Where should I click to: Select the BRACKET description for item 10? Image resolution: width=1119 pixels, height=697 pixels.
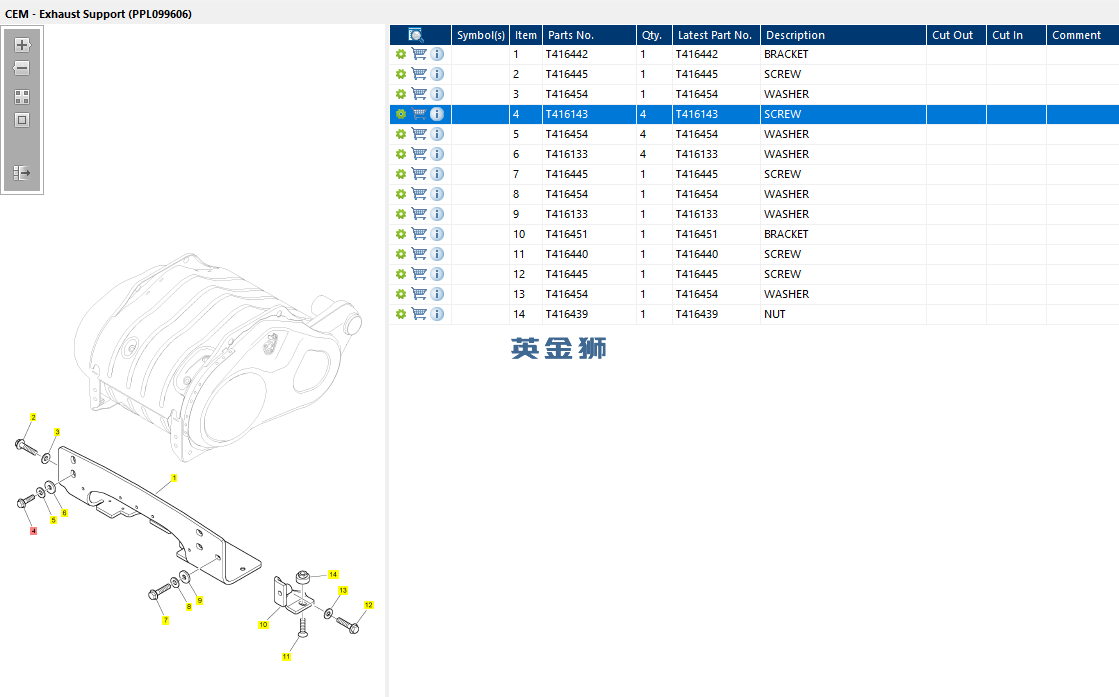786,234
